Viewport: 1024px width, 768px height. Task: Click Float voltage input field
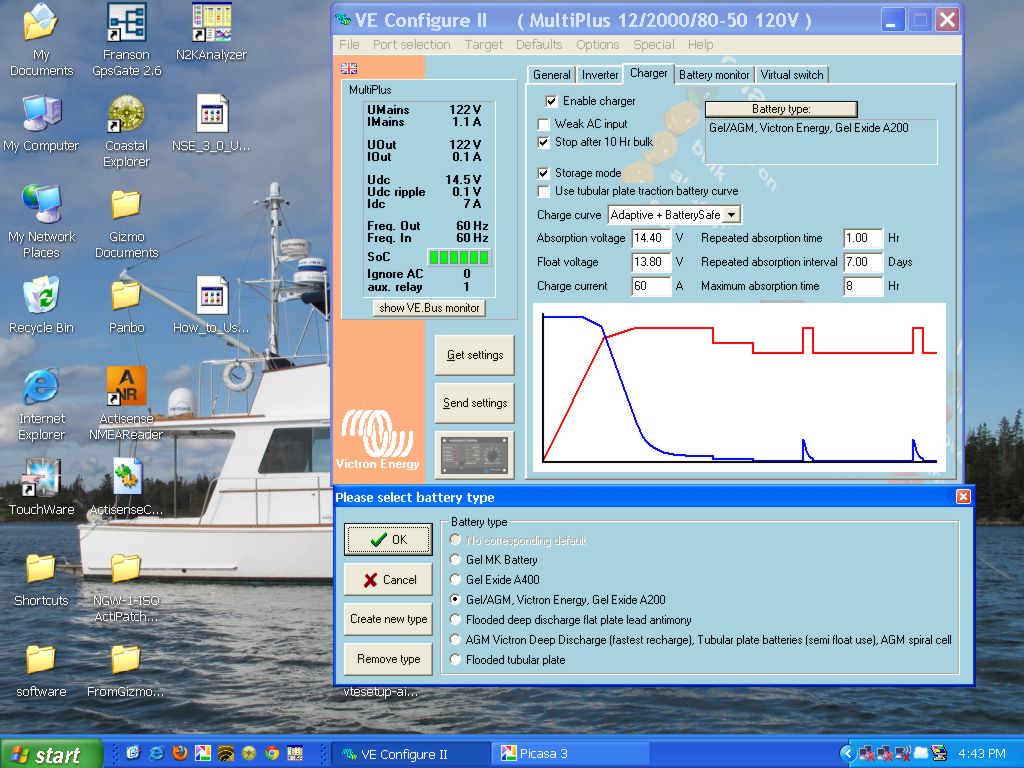[650, 262]
